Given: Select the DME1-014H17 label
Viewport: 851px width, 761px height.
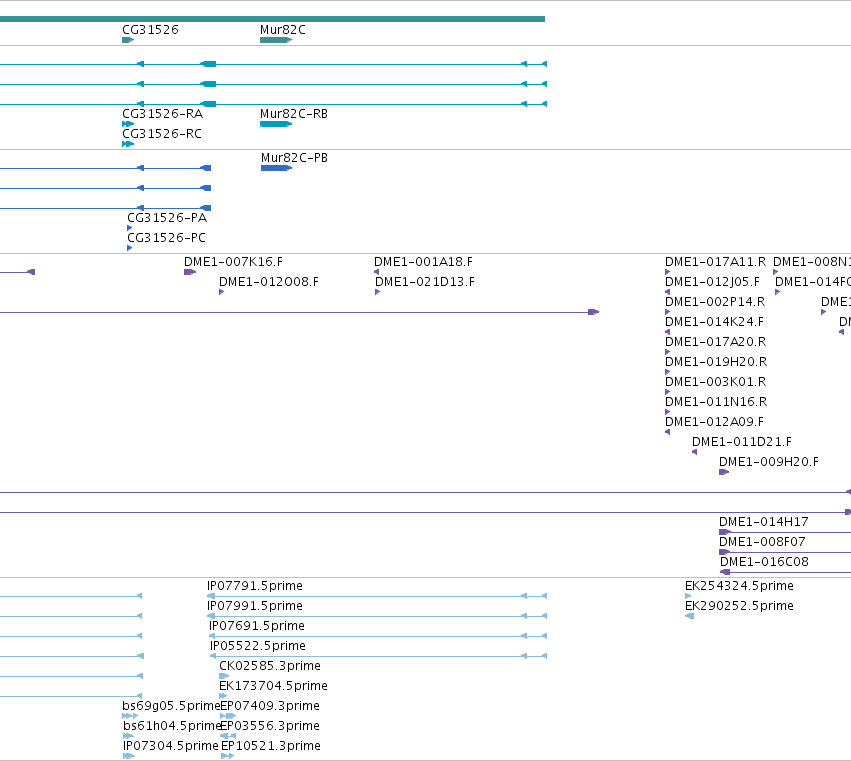Looking at the screenshot, I should point(764,523).
